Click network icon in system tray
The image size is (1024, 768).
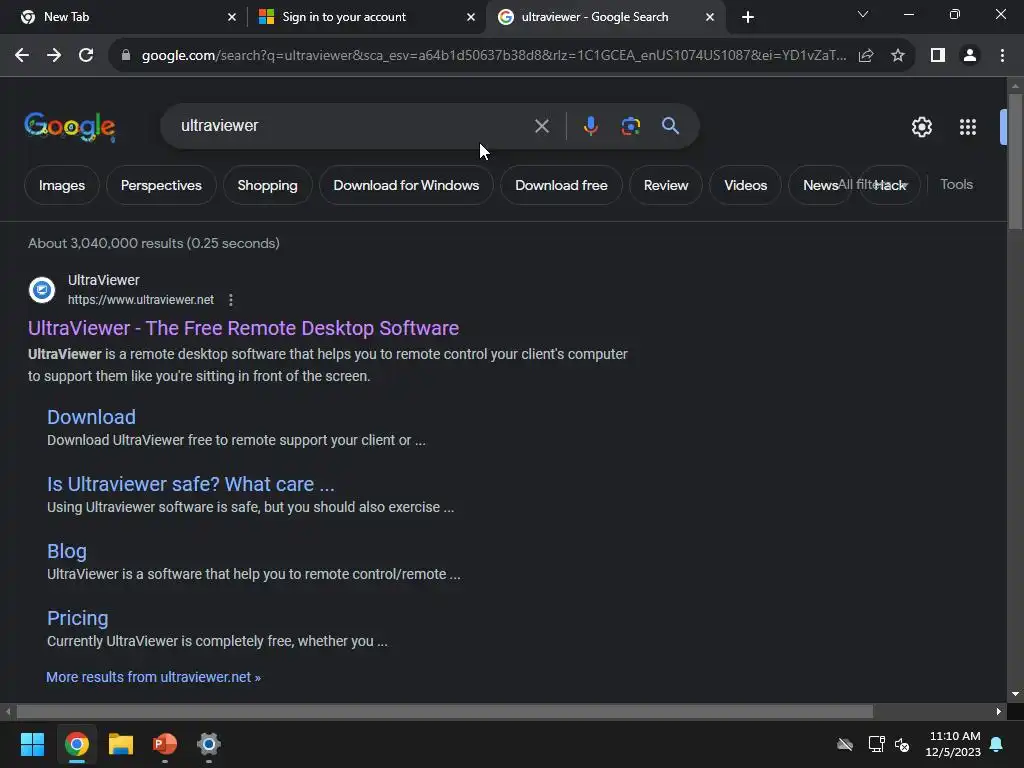(876, 744)
